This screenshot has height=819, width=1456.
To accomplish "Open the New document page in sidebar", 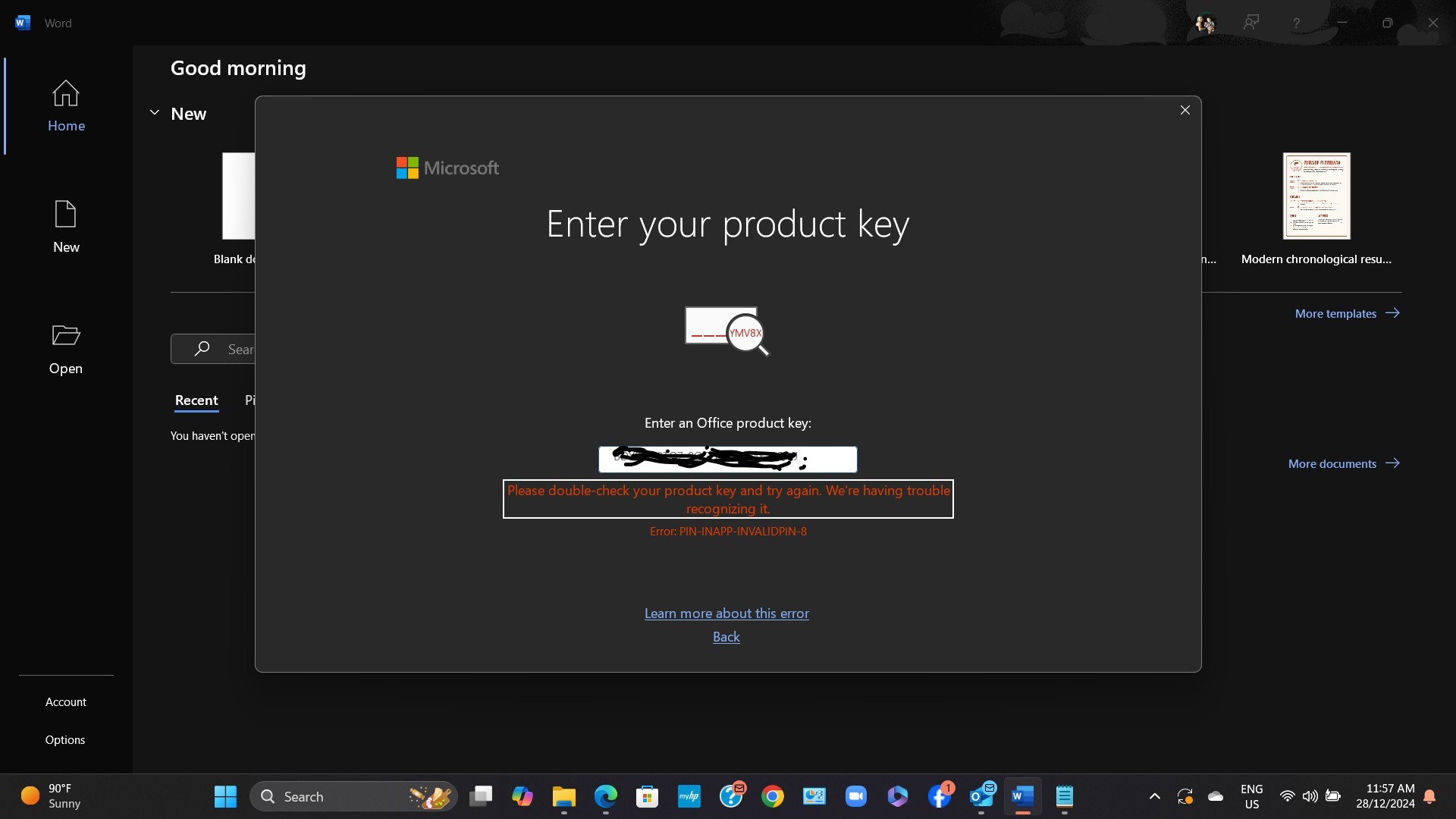I will 66,227.
